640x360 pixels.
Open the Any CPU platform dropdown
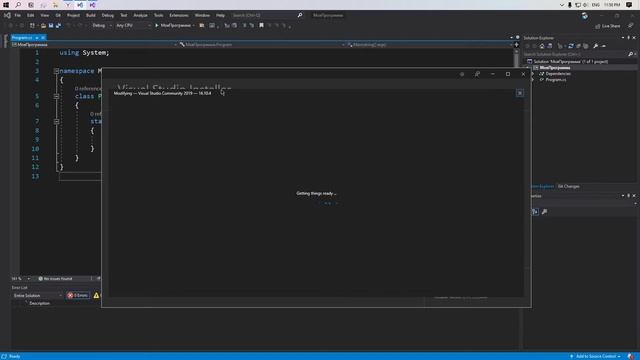coord(133,25)
